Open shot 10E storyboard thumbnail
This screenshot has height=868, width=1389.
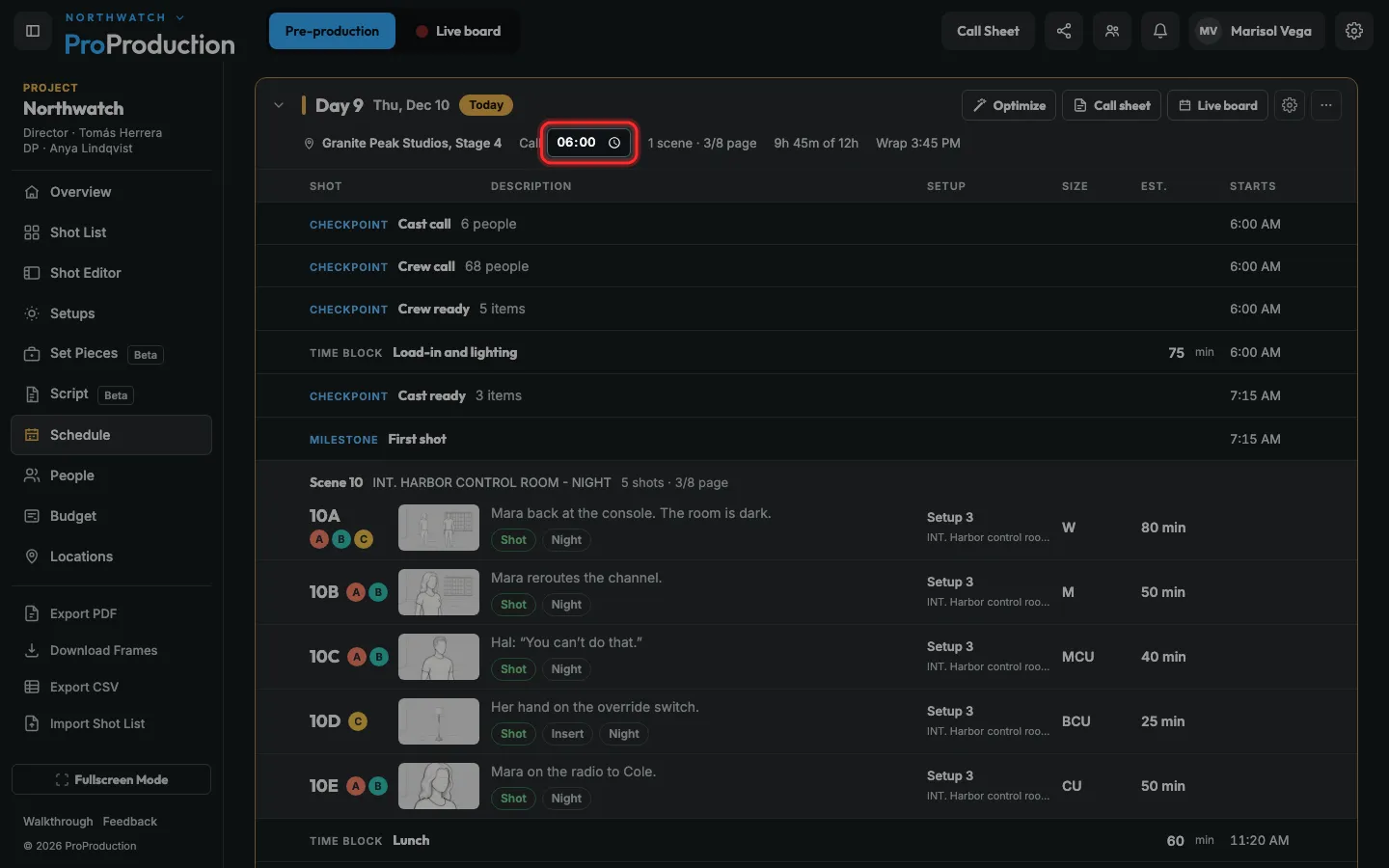[439, 786]
